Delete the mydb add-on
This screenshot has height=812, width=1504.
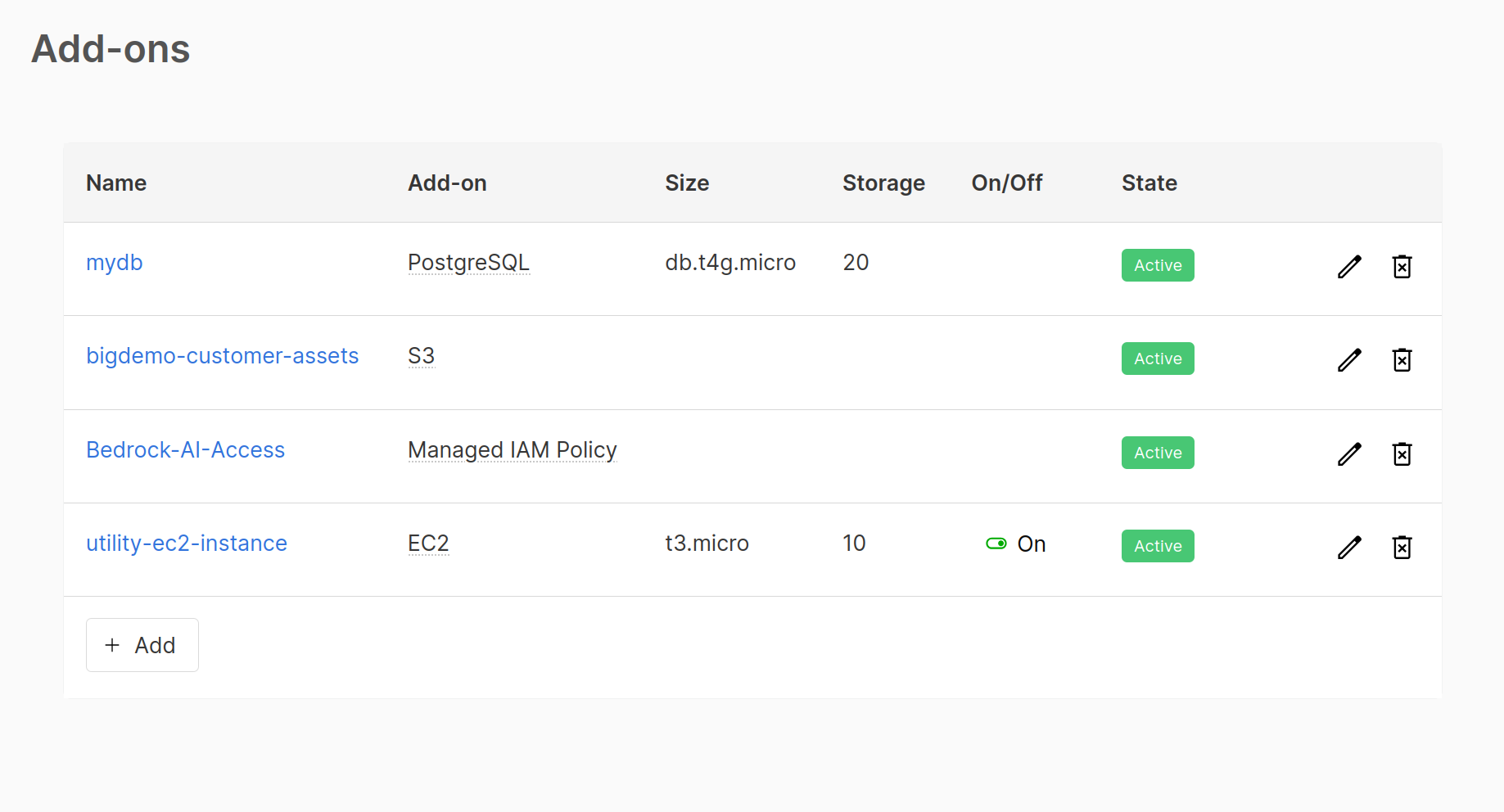click(x=1402, y=266)
